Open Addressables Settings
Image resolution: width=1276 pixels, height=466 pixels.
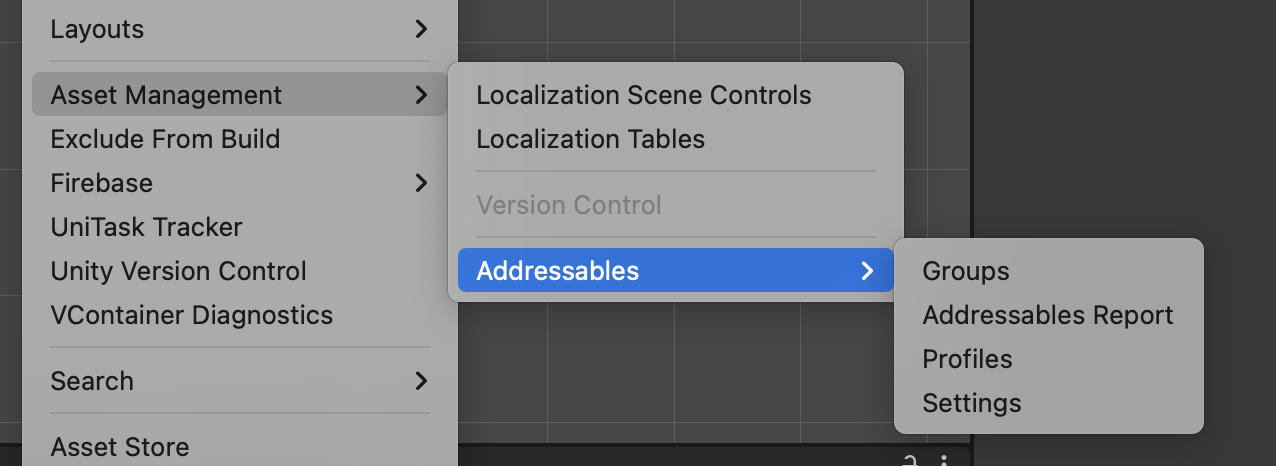(x=971, y=403)
